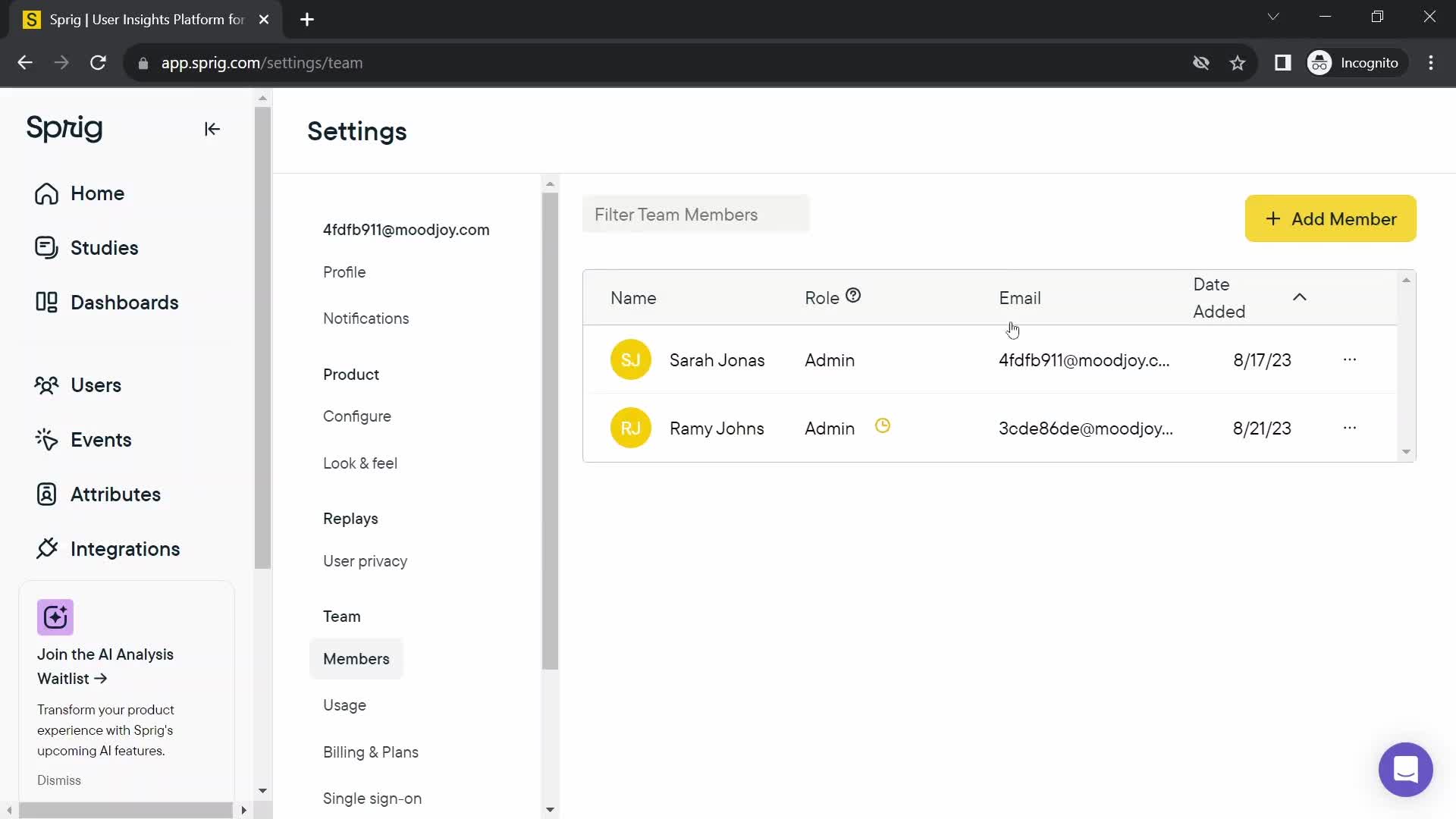Expand Ramy Johns pending invite status

[x=883, y=427]
